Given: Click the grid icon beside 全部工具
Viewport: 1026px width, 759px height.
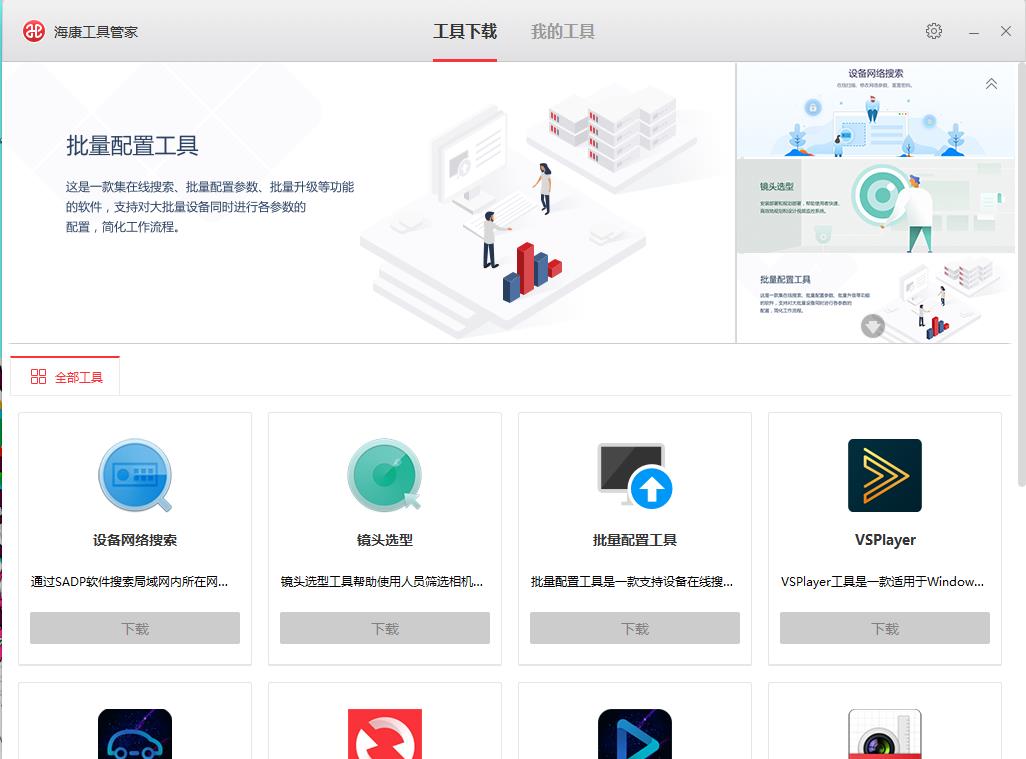Looking at the screenshot, I should (38, 376).
